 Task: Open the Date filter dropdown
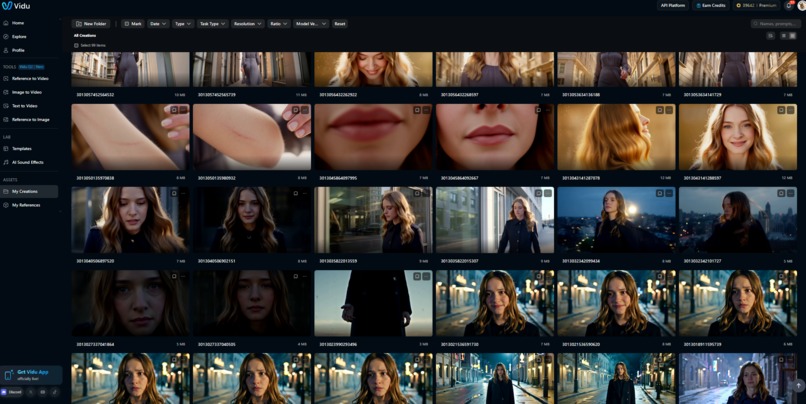tap(158, 24)
